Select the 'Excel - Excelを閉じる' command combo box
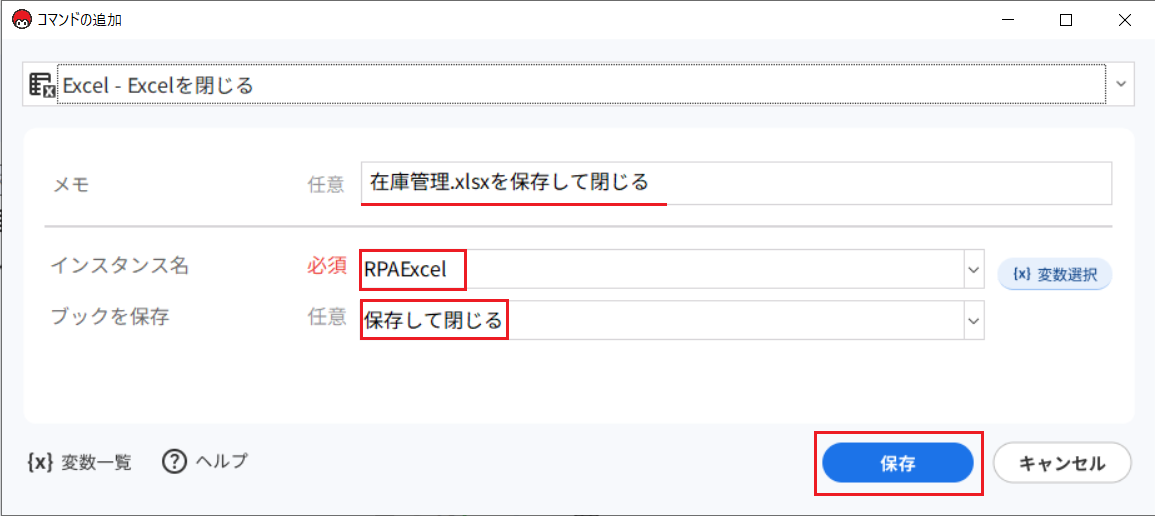 coord(578,85)
